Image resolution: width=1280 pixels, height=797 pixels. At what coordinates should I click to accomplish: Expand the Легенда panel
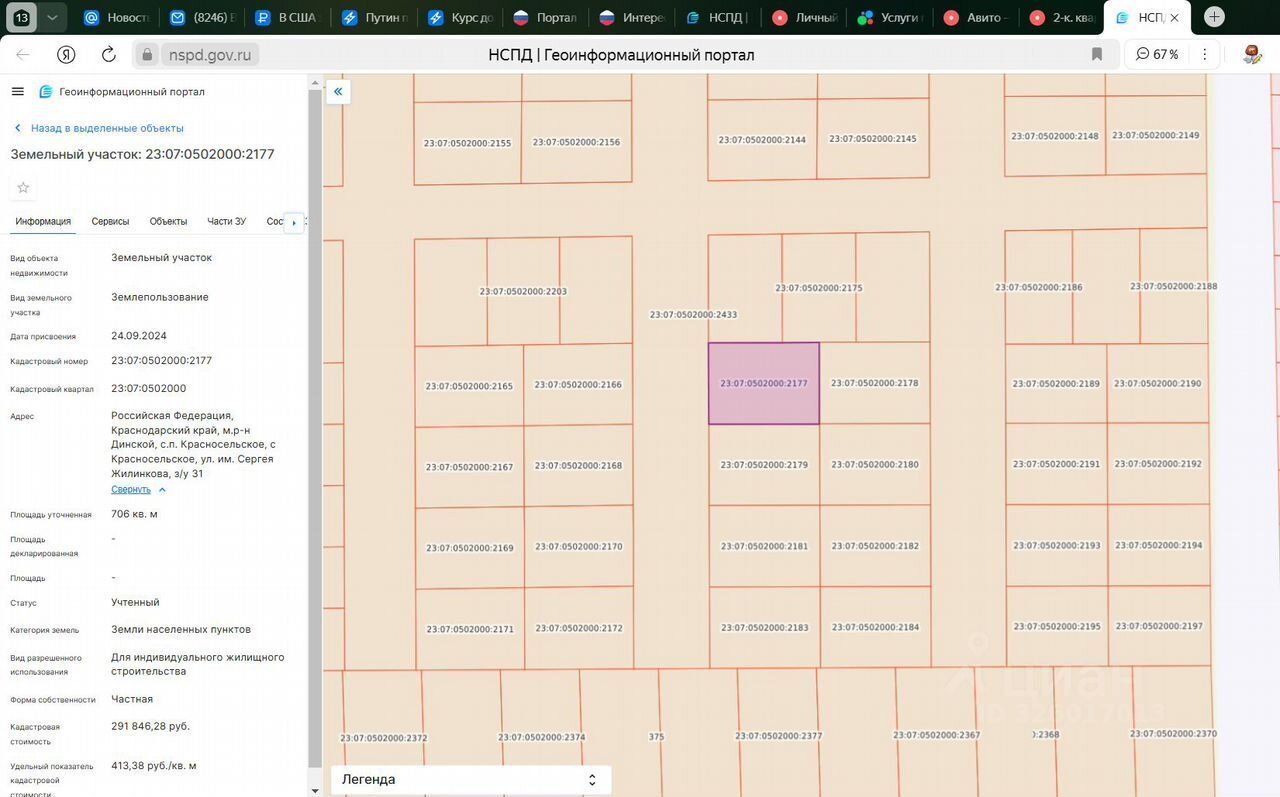[x=471, y=780]
